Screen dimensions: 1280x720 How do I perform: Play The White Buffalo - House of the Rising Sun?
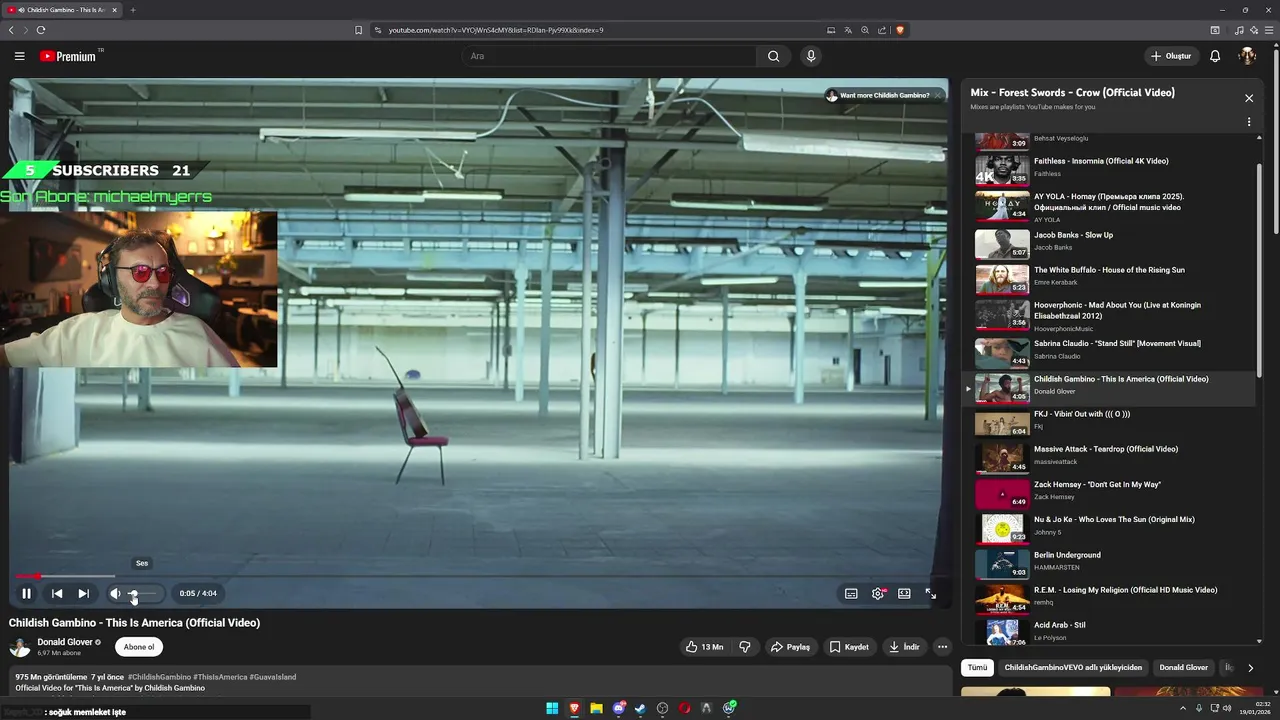[1110, 277]
